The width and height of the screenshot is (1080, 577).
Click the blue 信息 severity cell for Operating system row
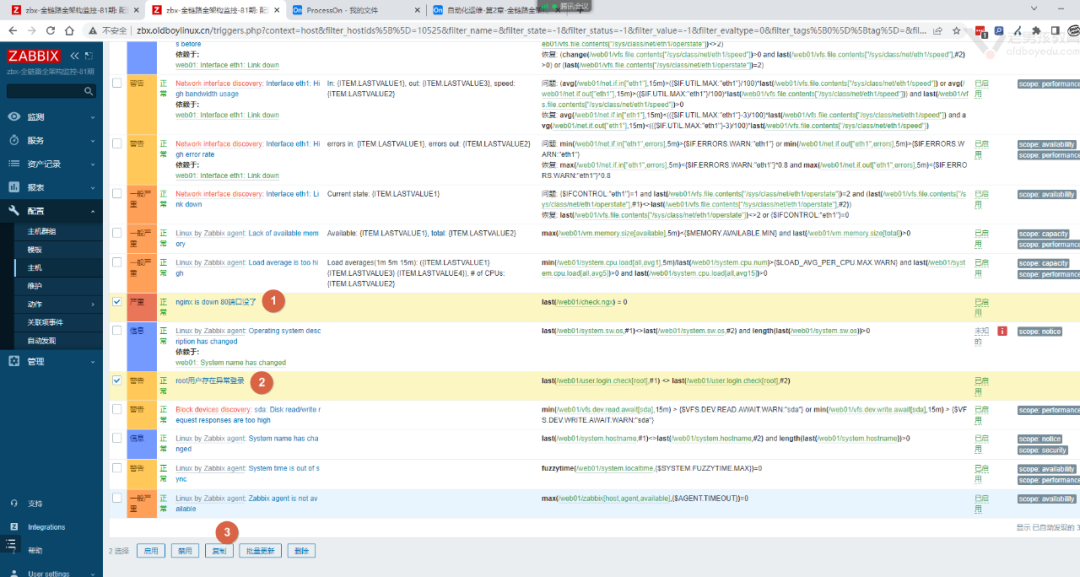click(142, 347)
